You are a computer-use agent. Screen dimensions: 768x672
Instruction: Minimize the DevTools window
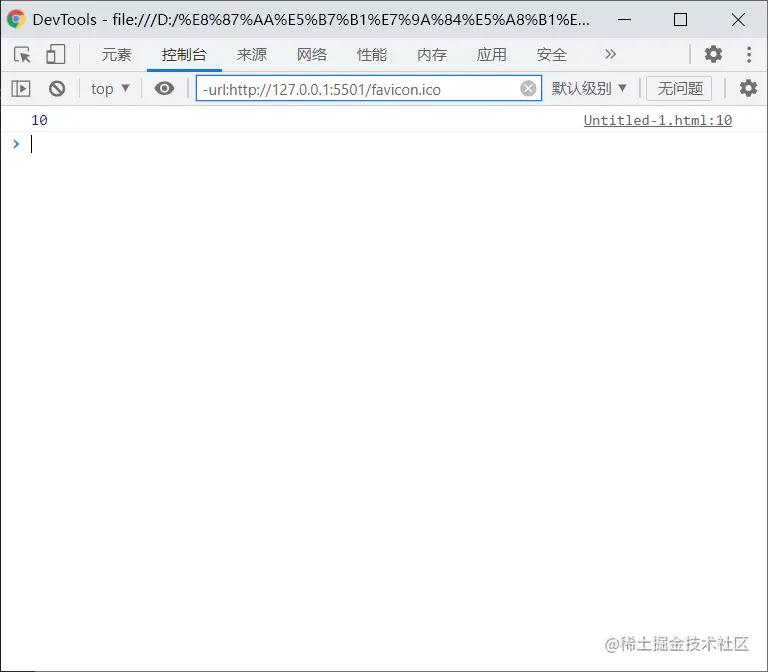624,20
